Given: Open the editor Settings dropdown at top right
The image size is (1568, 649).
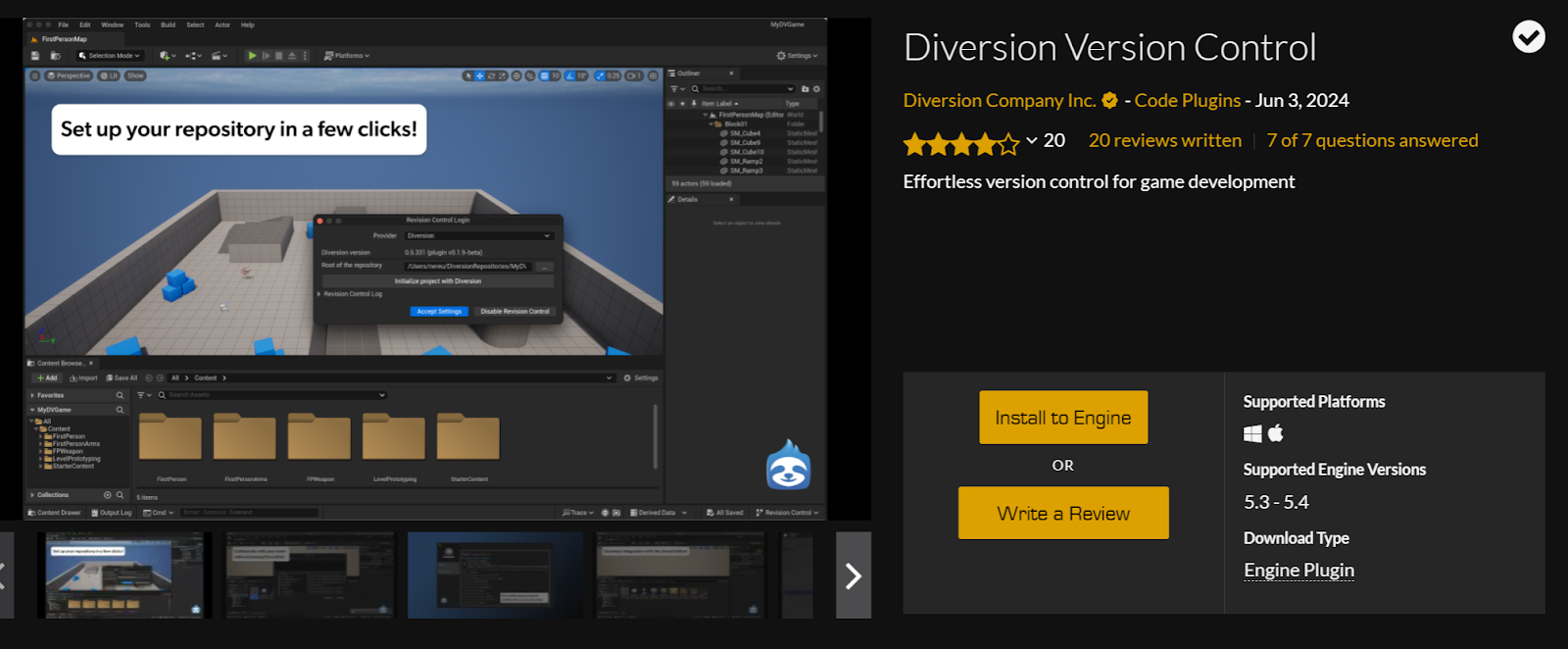Looking at the screenshot, I should (797, 56).
